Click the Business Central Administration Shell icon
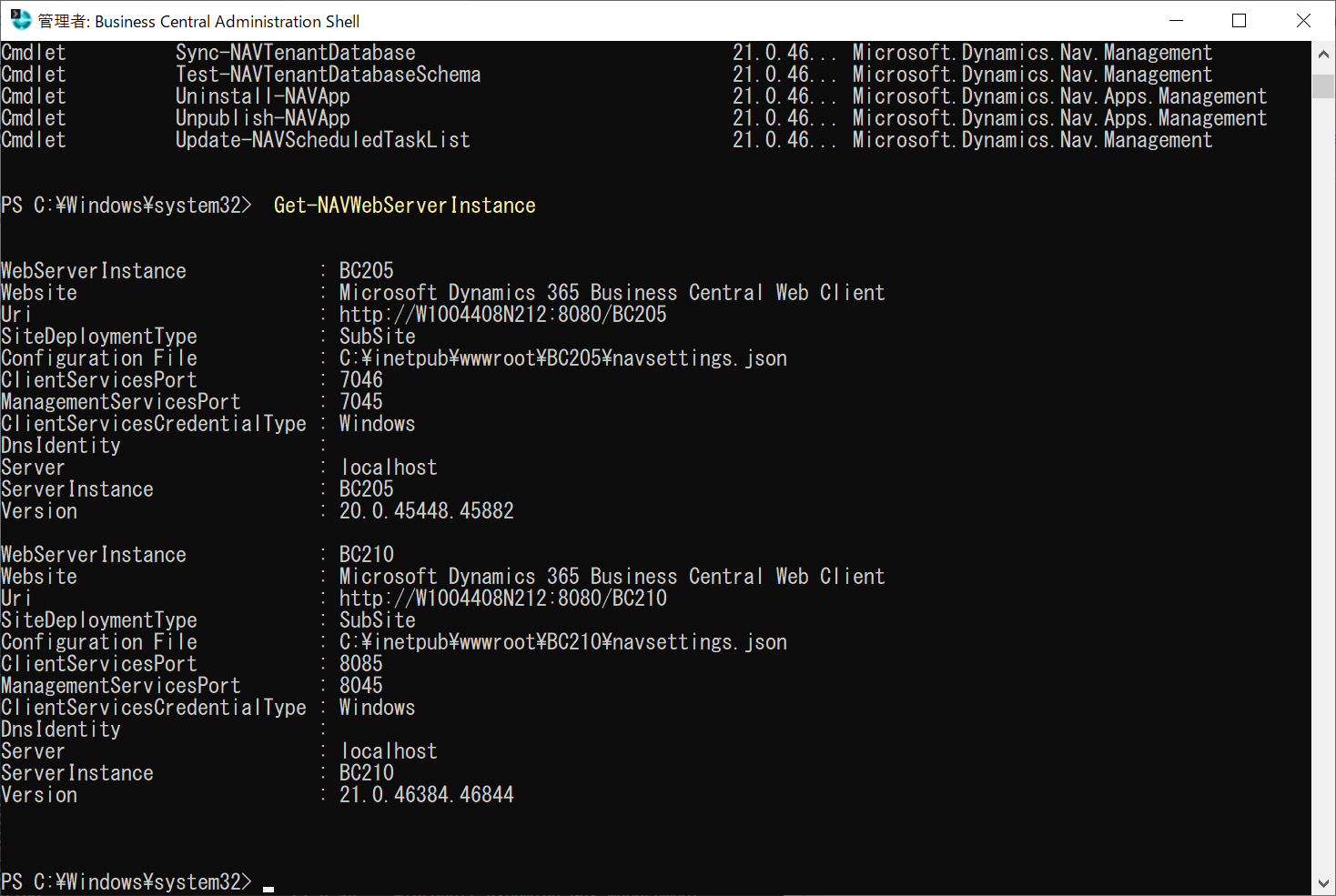 point(20,20)
